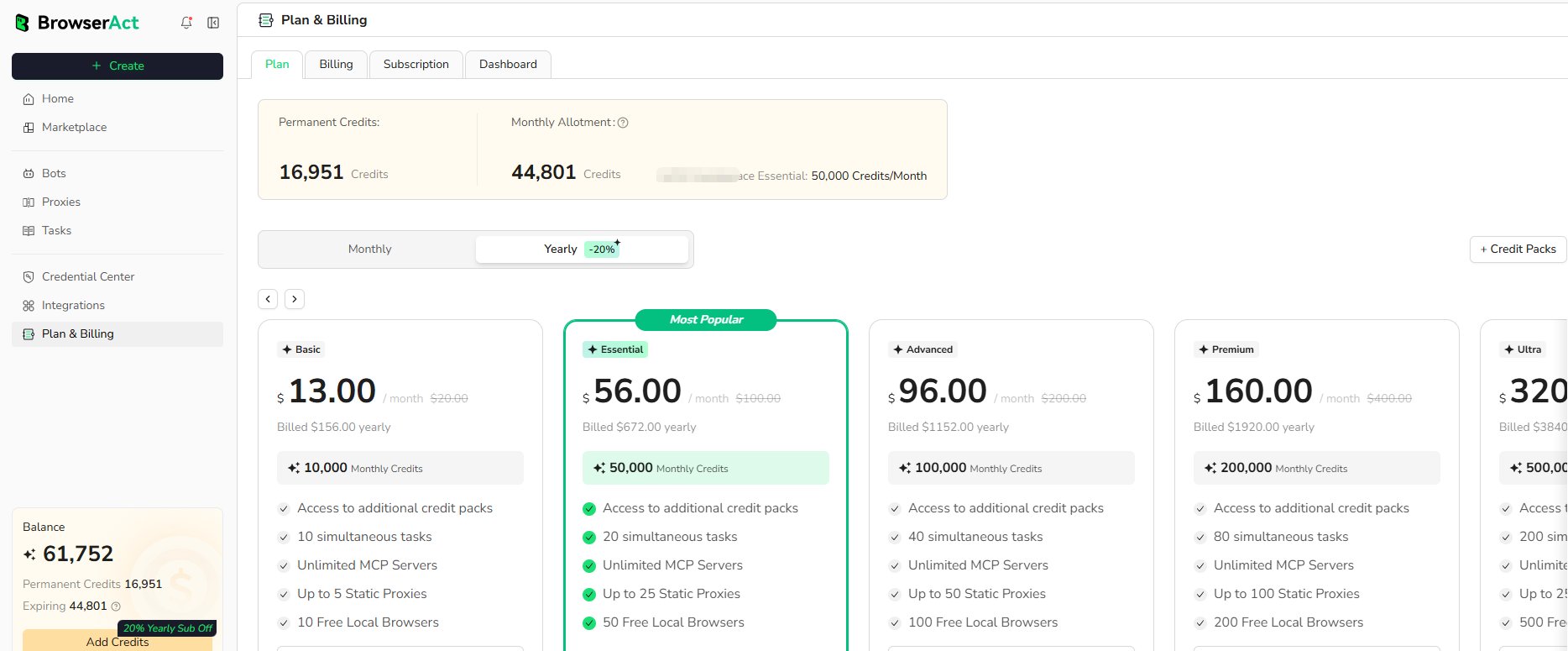Image resolution: width=1568 pixels, height=651 pixels.
Task: Click check beside 10 simultaneous tasks
Action: click(284, 538)
